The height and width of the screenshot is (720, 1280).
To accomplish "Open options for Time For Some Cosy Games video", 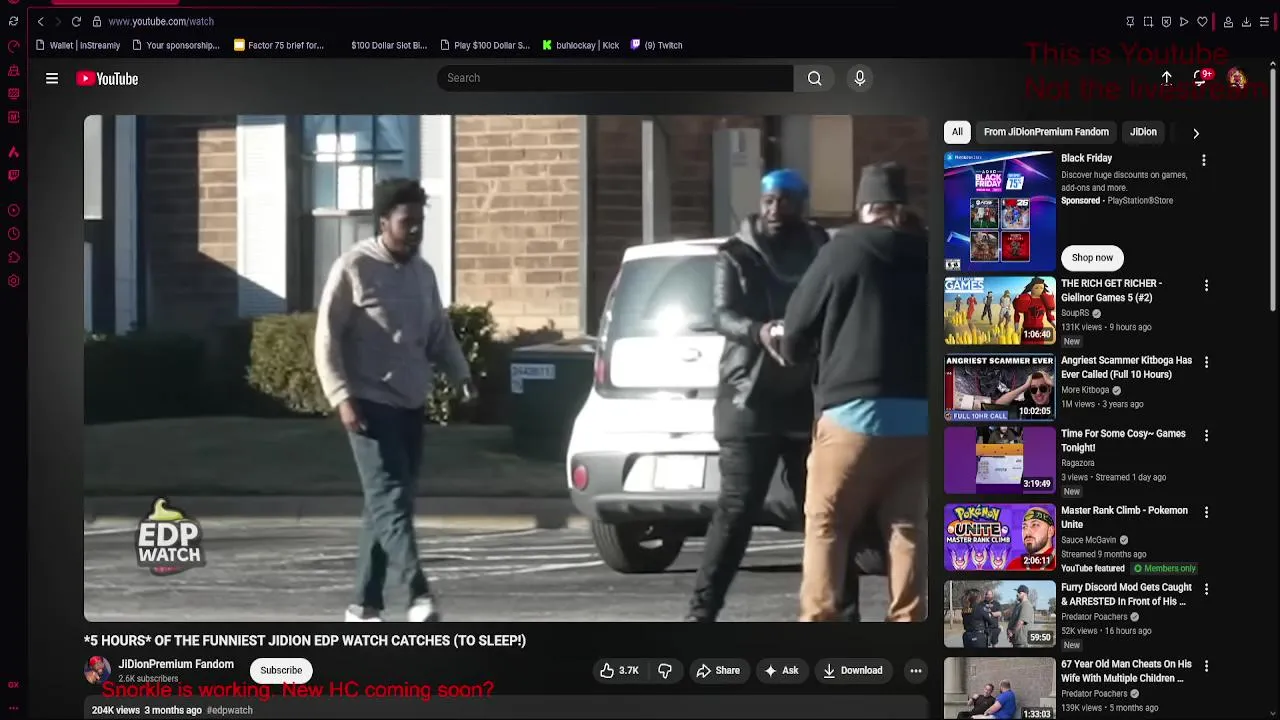I will click(1206, 435).
